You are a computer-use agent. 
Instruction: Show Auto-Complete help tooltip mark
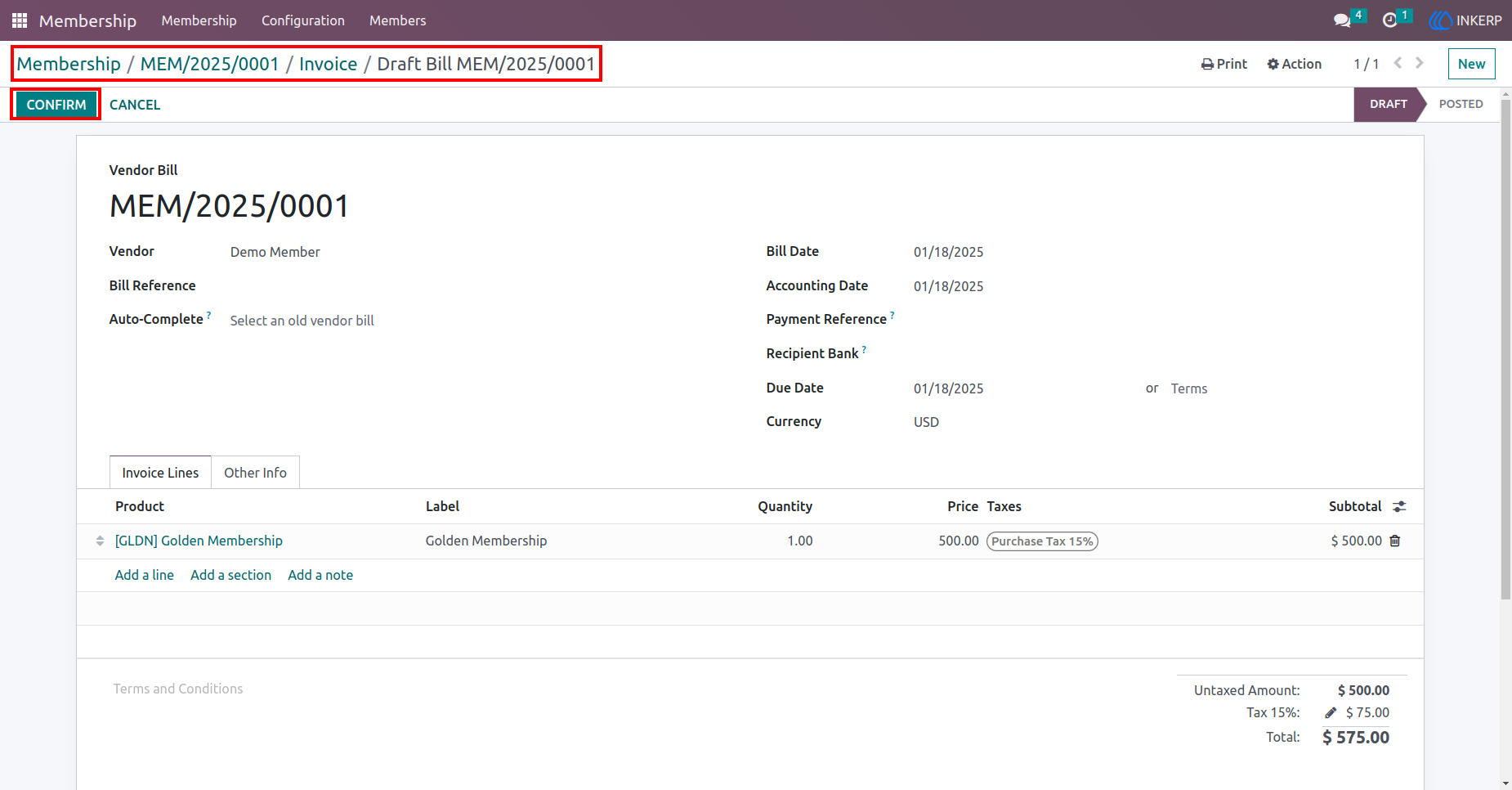point(208,315)
